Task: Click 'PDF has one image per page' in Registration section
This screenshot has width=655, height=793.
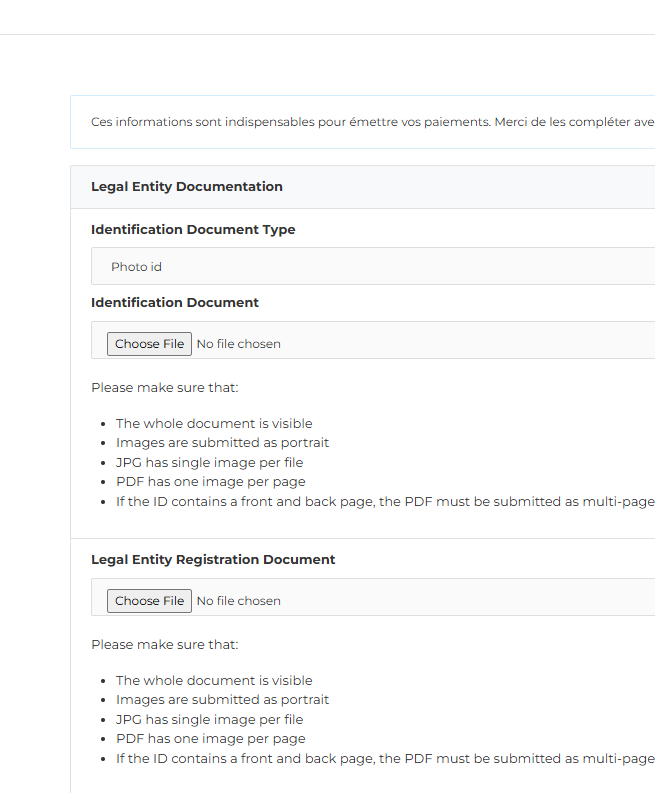Action: tap(210, 739)
